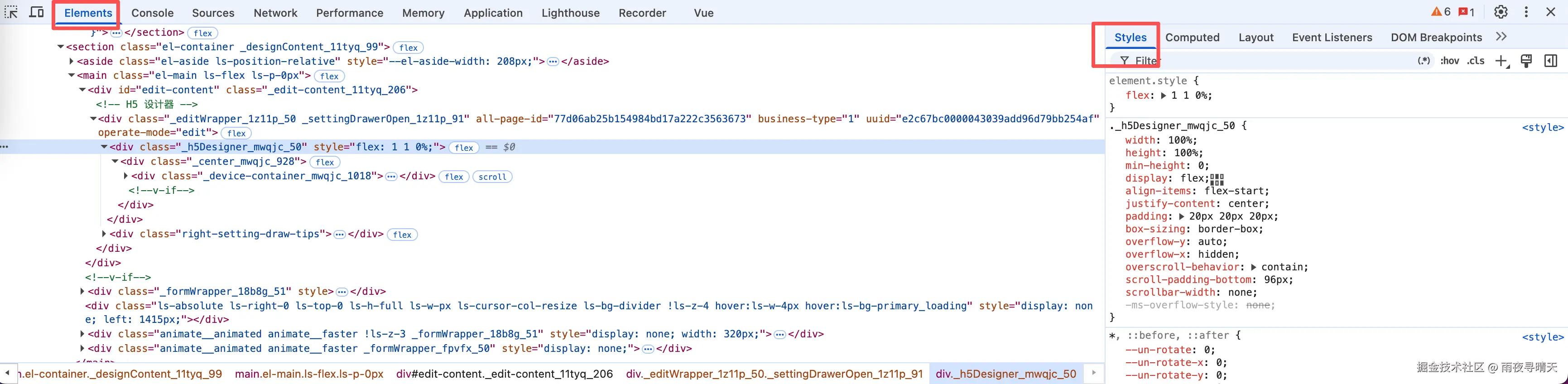The height and width of the screenshot is (384, 1568).
Task: Open the Performance tab
Action: (x=349, y=13)
